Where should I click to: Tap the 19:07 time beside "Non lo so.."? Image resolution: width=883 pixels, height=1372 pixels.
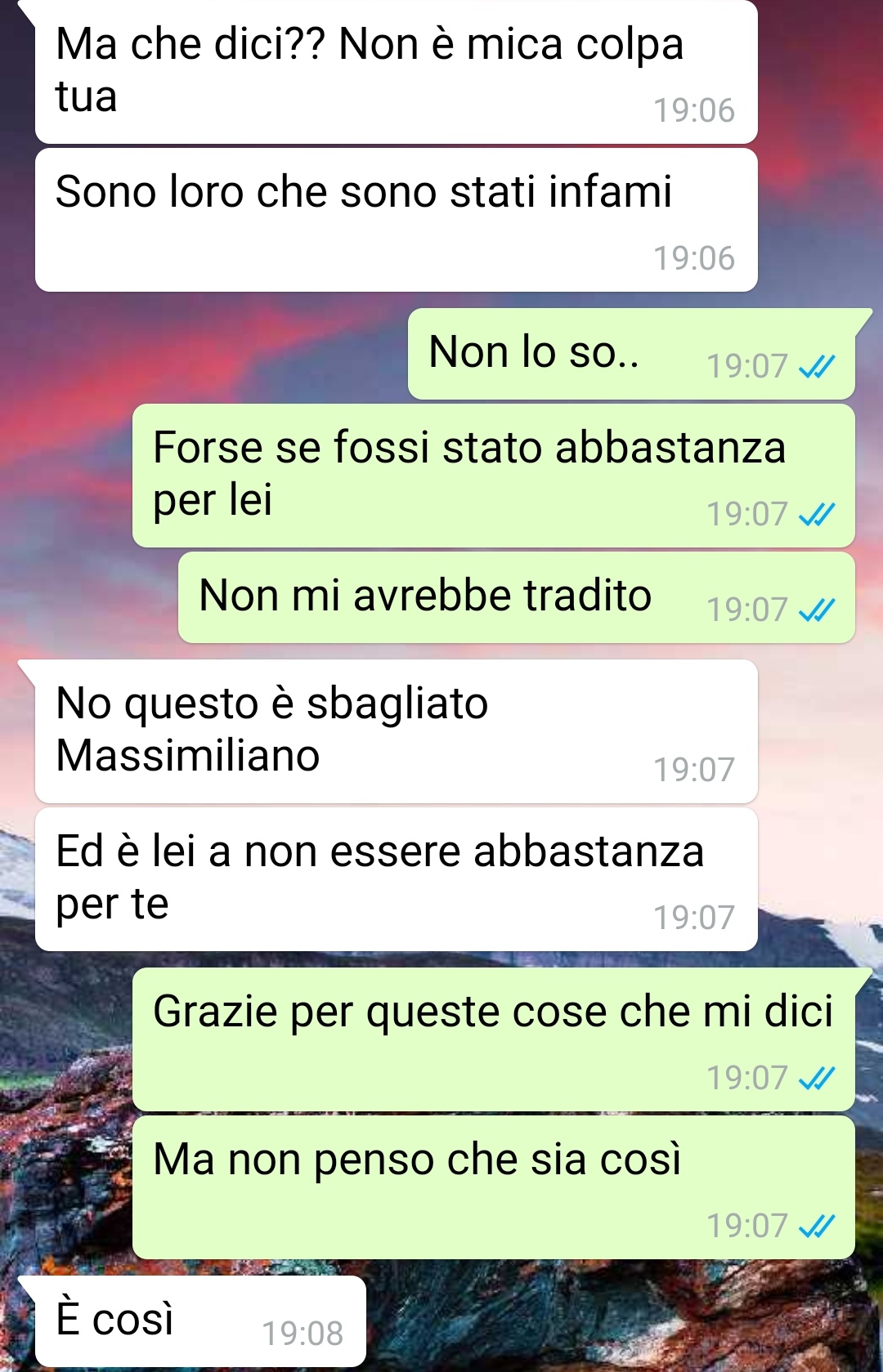[747, 367]
